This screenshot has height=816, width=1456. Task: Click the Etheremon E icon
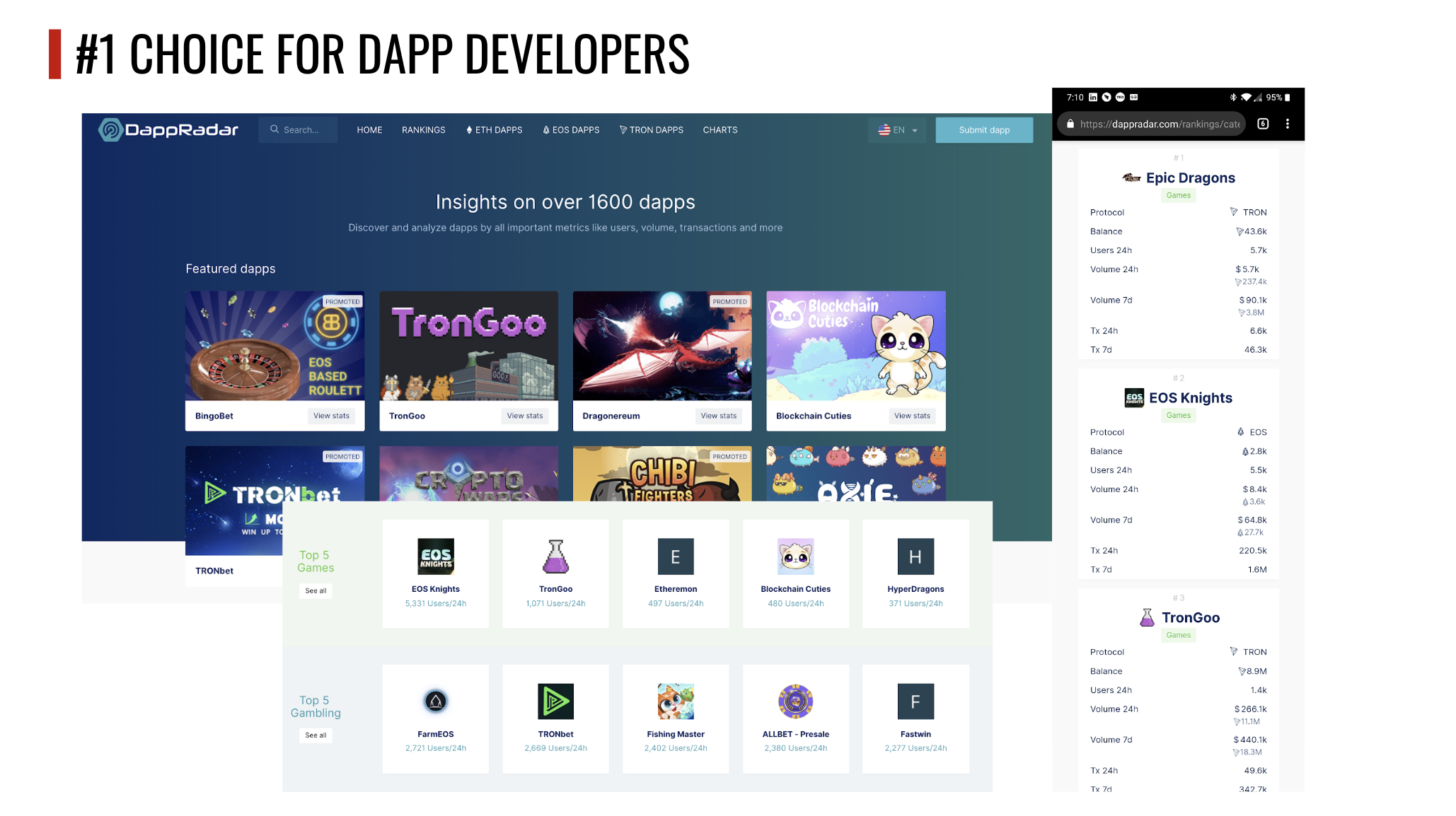(676, 556)
